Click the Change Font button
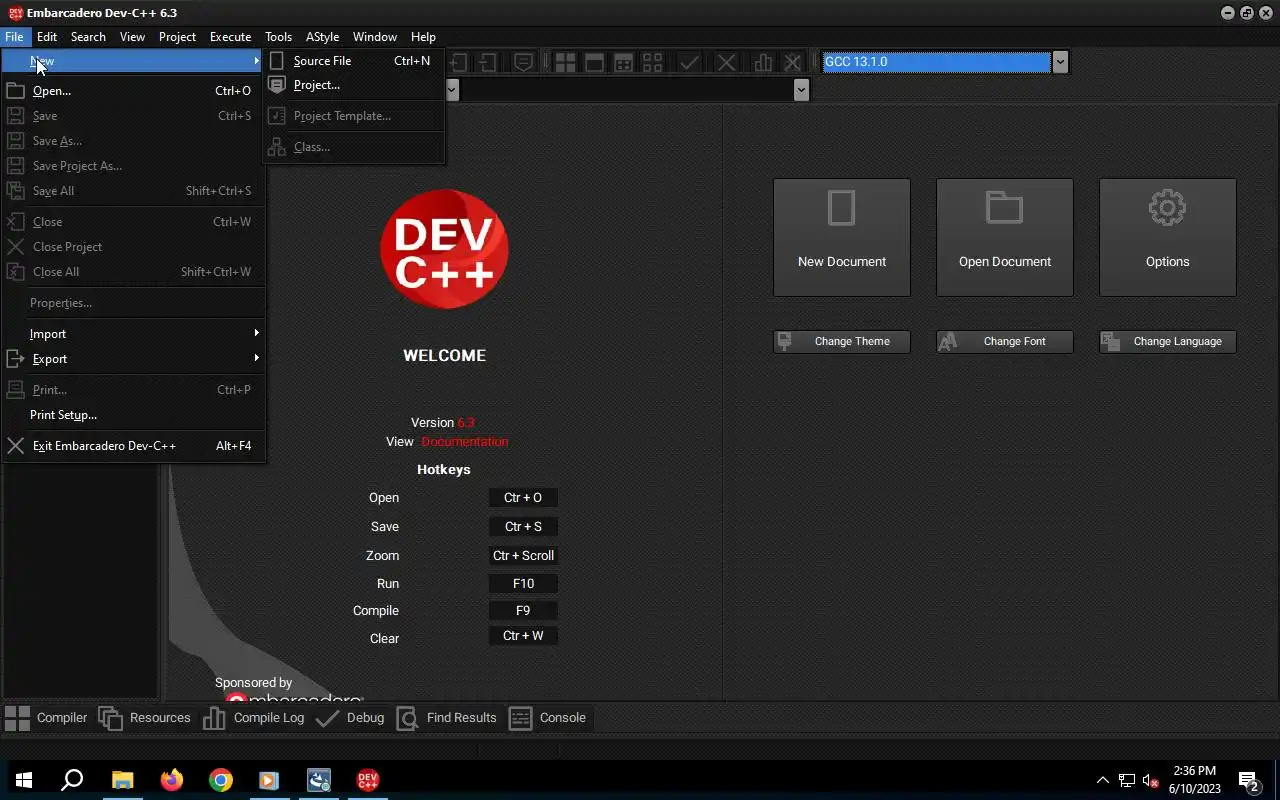Image resolution: width=1280 pixels, height=800 pixels. coord(1005,341)
